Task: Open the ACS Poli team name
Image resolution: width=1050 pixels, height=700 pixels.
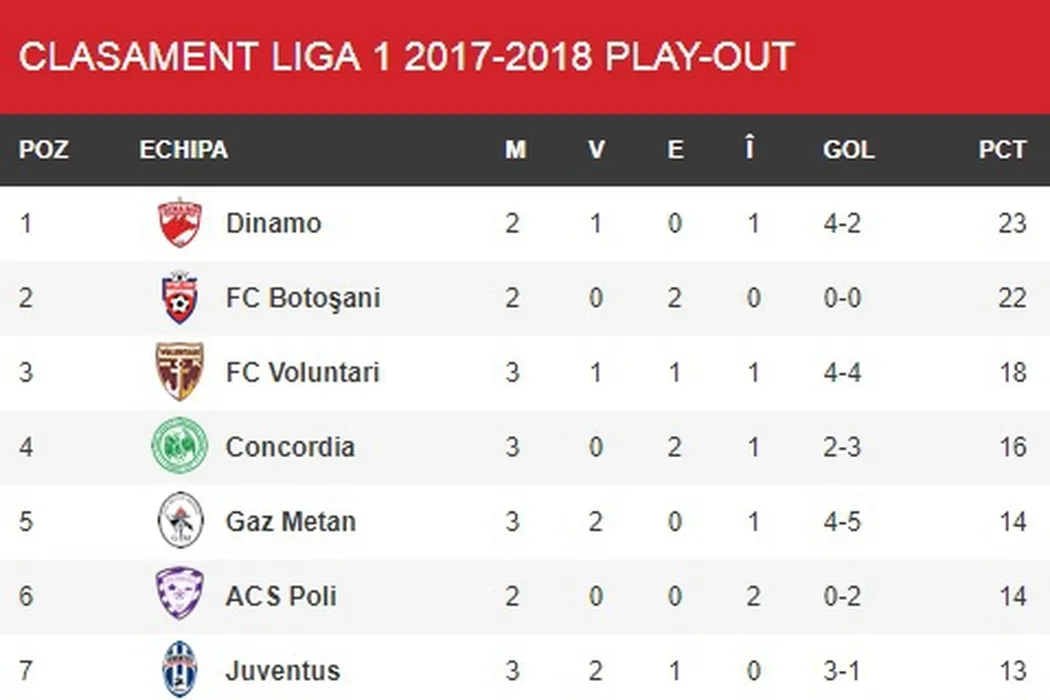Action: click(280, 596)
